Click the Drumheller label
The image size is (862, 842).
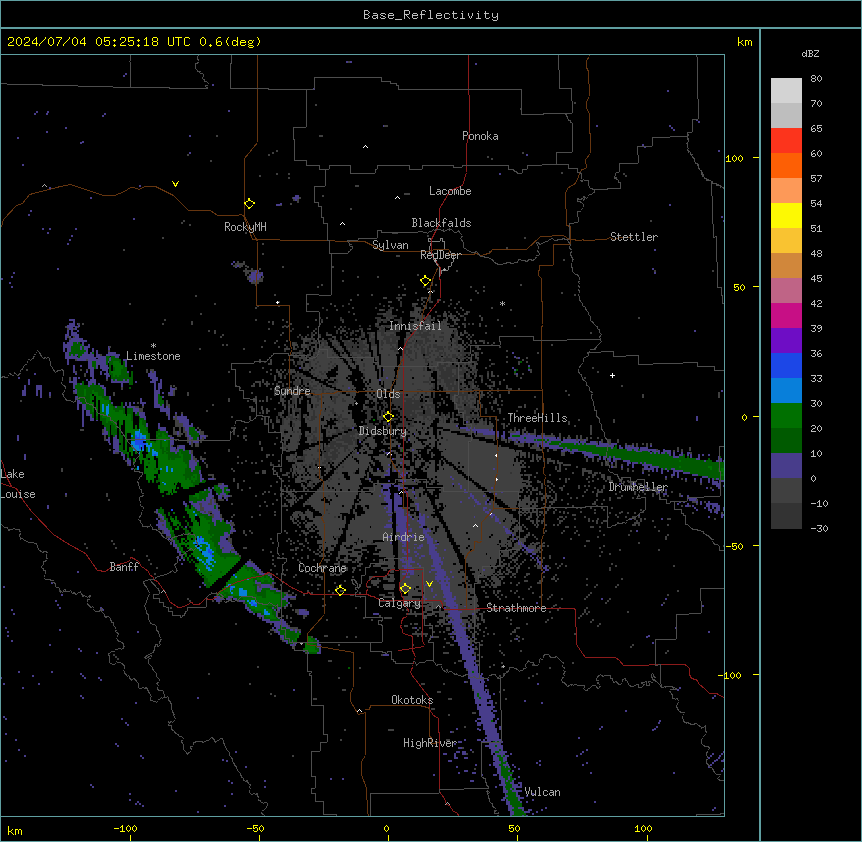pyautogui.click(x=638, y=487)
